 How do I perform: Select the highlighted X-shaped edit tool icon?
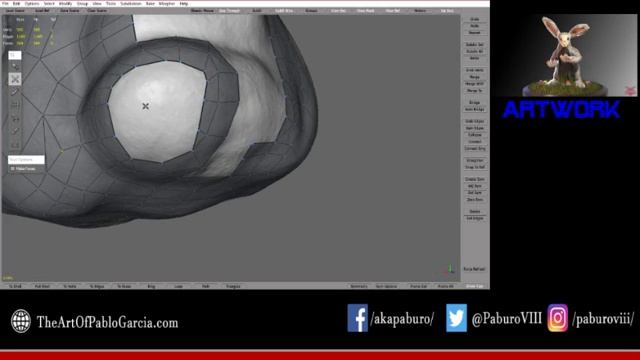click(x=15, y=79)
